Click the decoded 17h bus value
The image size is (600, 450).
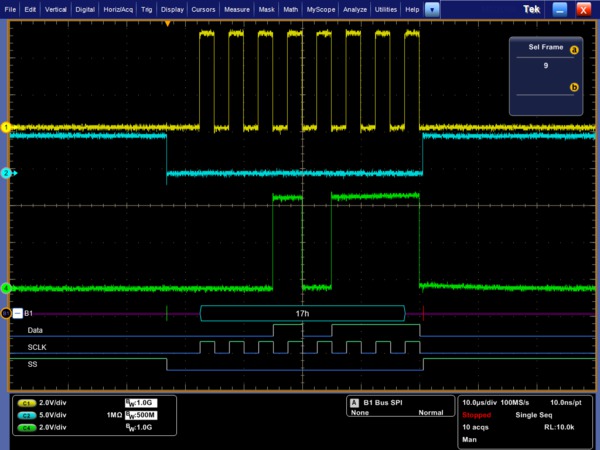[303, 313]
